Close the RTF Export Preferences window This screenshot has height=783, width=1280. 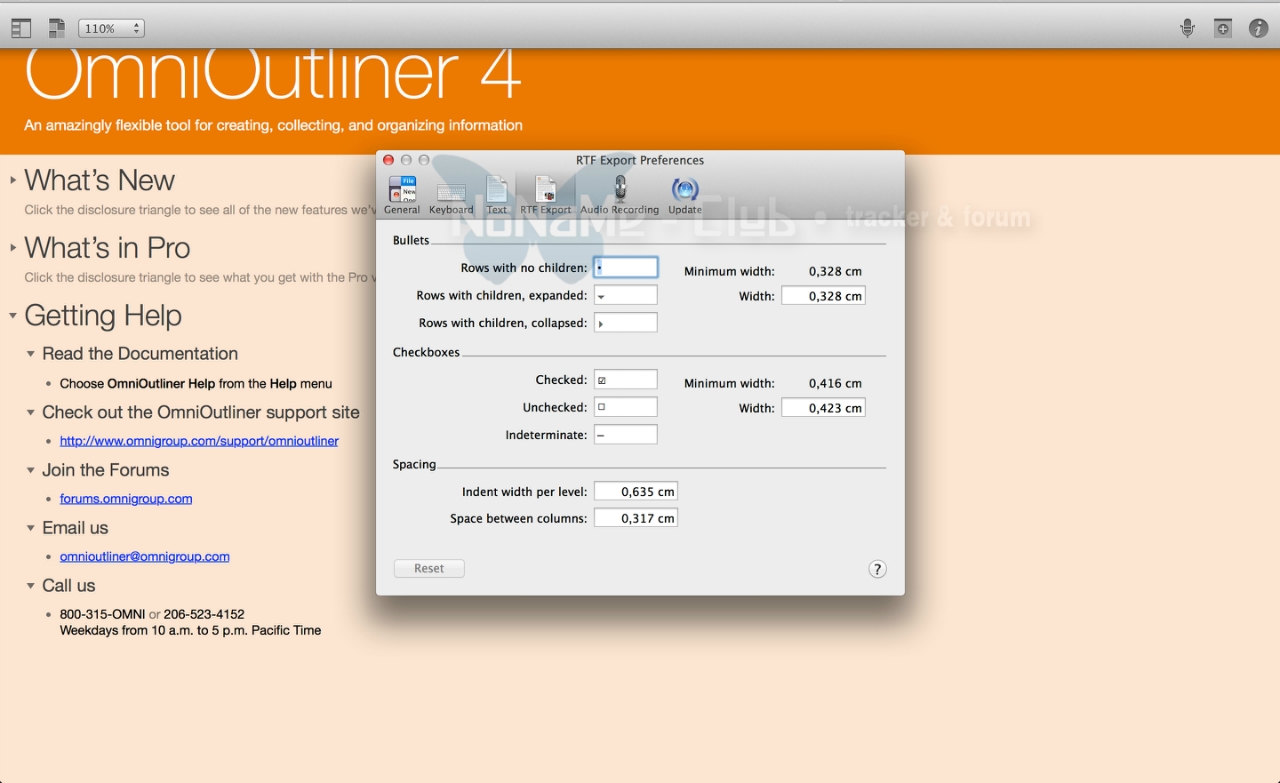point(389,160)
